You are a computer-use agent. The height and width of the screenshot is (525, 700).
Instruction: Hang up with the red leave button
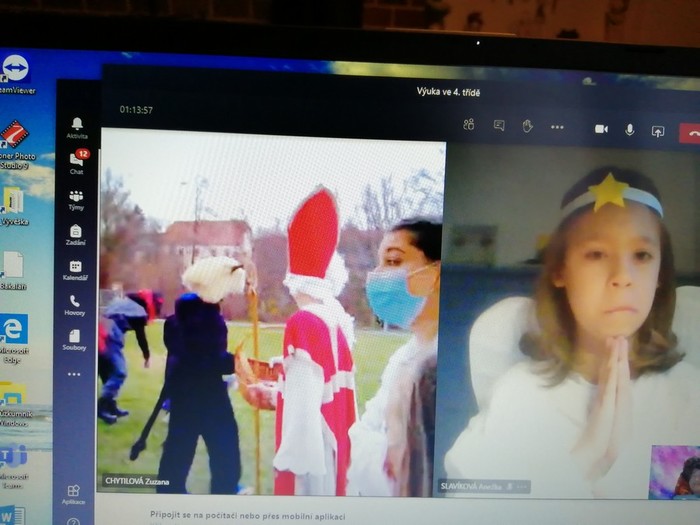[689, 133]
